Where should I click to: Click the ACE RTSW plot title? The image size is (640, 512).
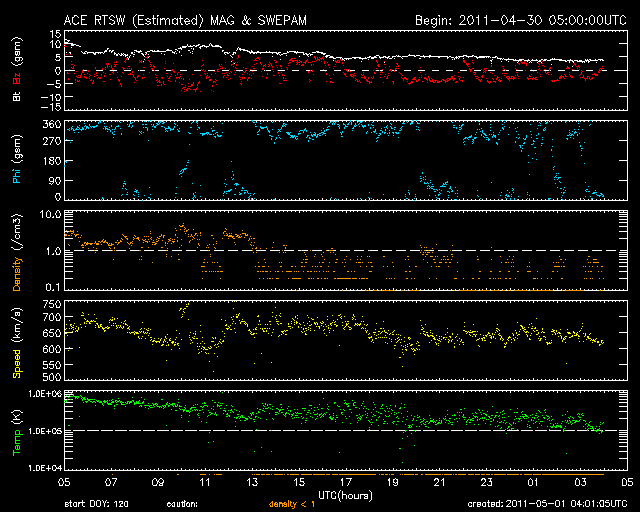tap(206, 19)
